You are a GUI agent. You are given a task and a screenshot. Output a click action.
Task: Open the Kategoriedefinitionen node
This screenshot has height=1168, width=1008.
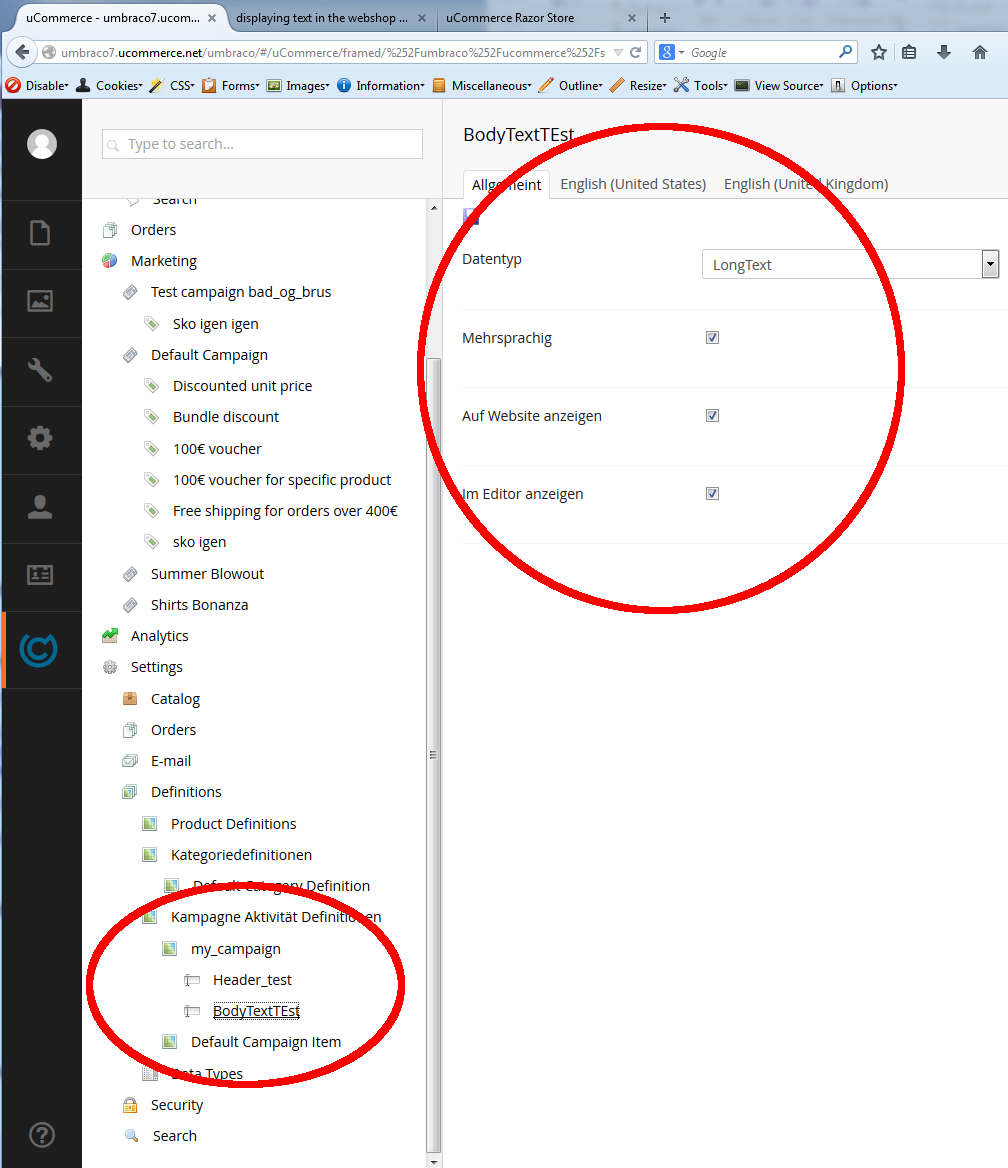click(241, 855)
